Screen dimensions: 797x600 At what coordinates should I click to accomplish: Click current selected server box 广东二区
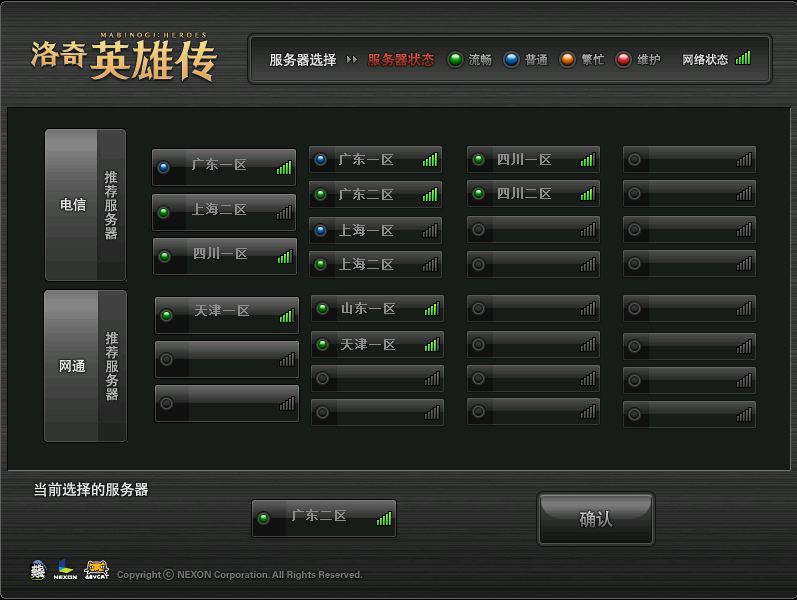click(x=324, y=518)
